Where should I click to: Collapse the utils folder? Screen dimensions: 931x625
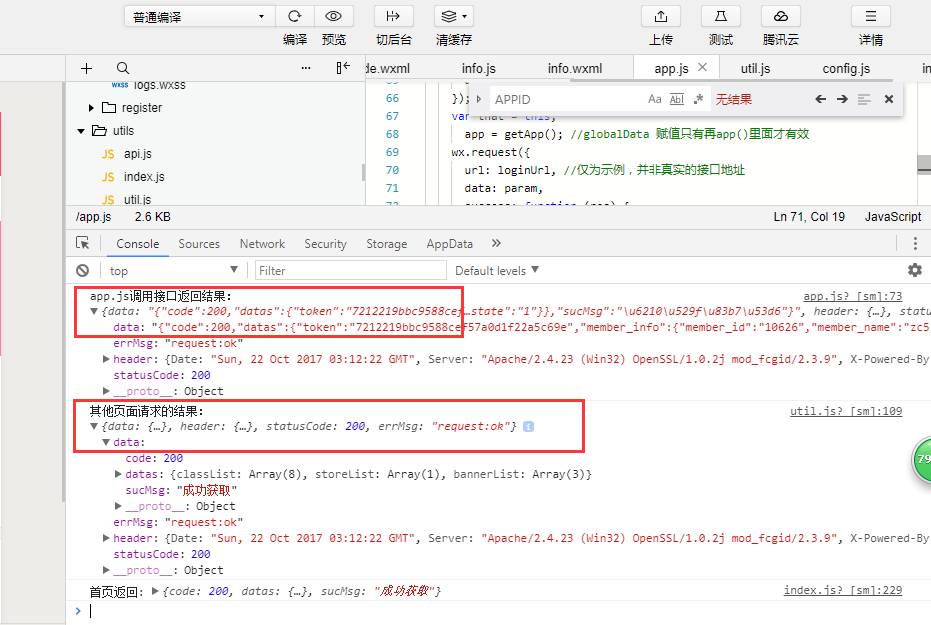(81, 131)
